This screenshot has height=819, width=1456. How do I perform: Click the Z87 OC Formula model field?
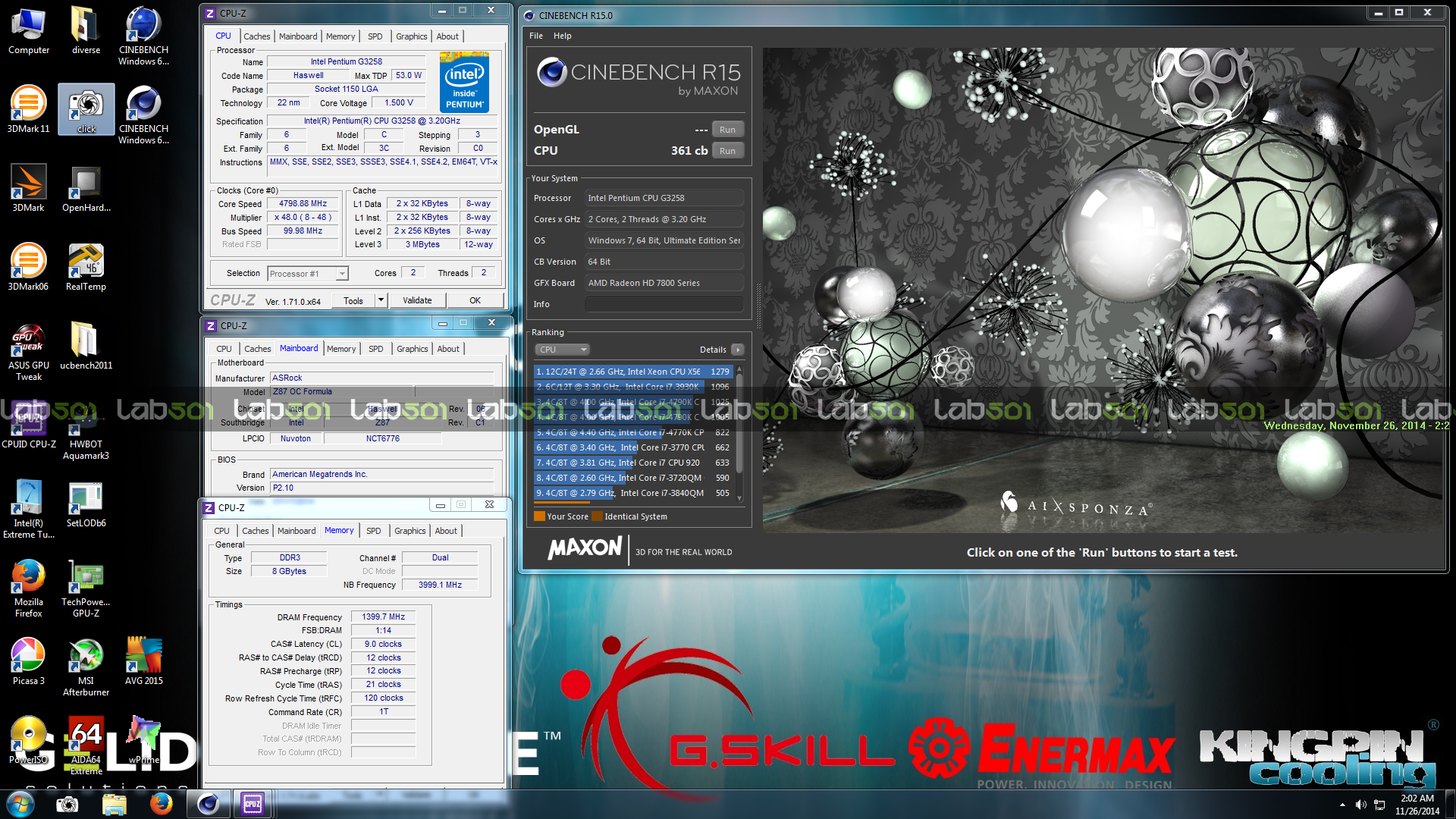341,391
